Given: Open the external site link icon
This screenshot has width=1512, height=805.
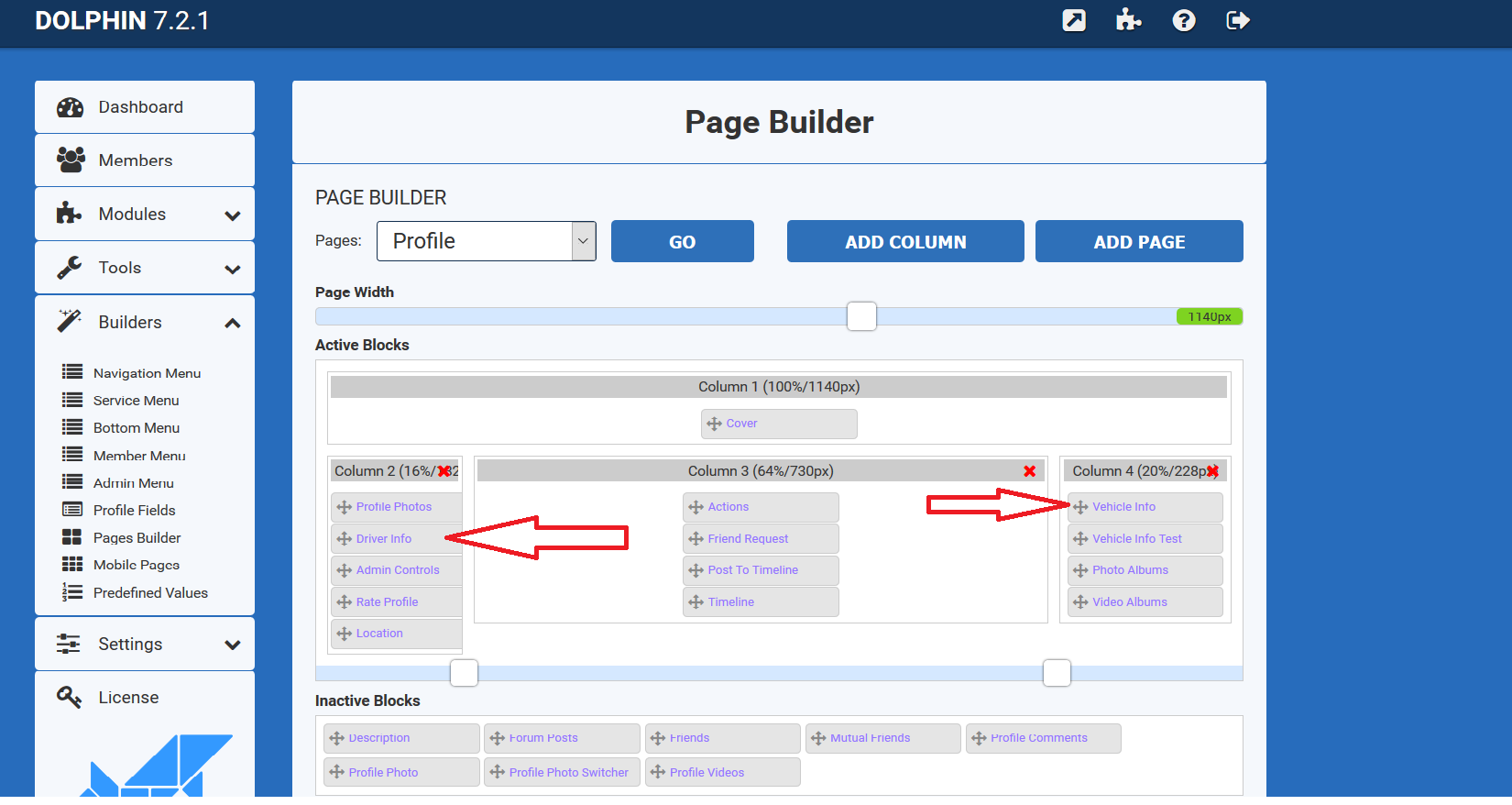Looking at the screenshot, I should (x=1074, y=20).
